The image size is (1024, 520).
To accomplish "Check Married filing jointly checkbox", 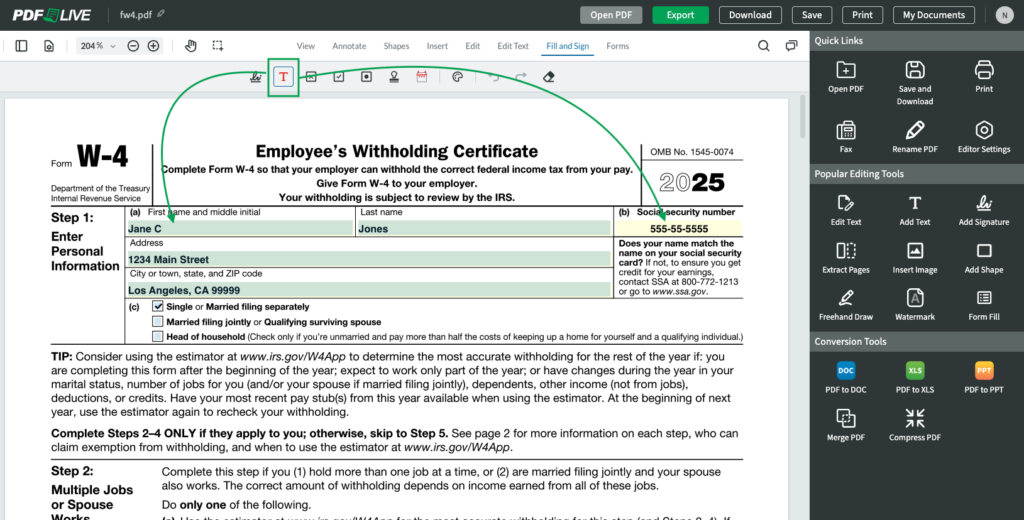I will 157,321.
